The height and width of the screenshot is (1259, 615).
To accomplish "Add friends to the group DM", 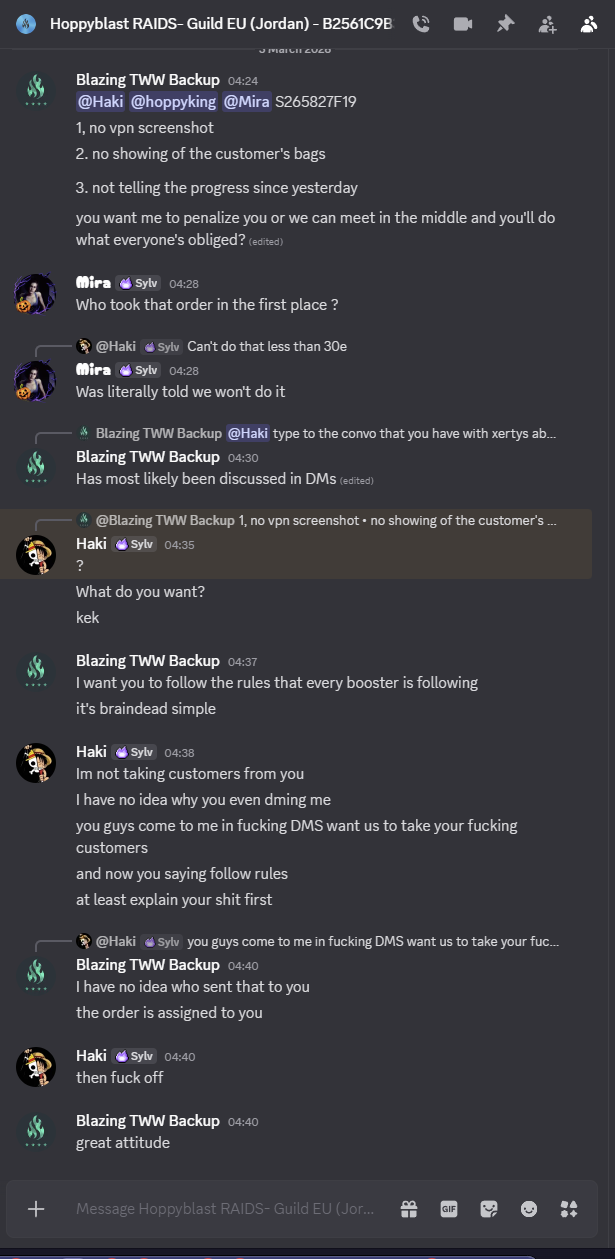I will [x=547, y=24].
